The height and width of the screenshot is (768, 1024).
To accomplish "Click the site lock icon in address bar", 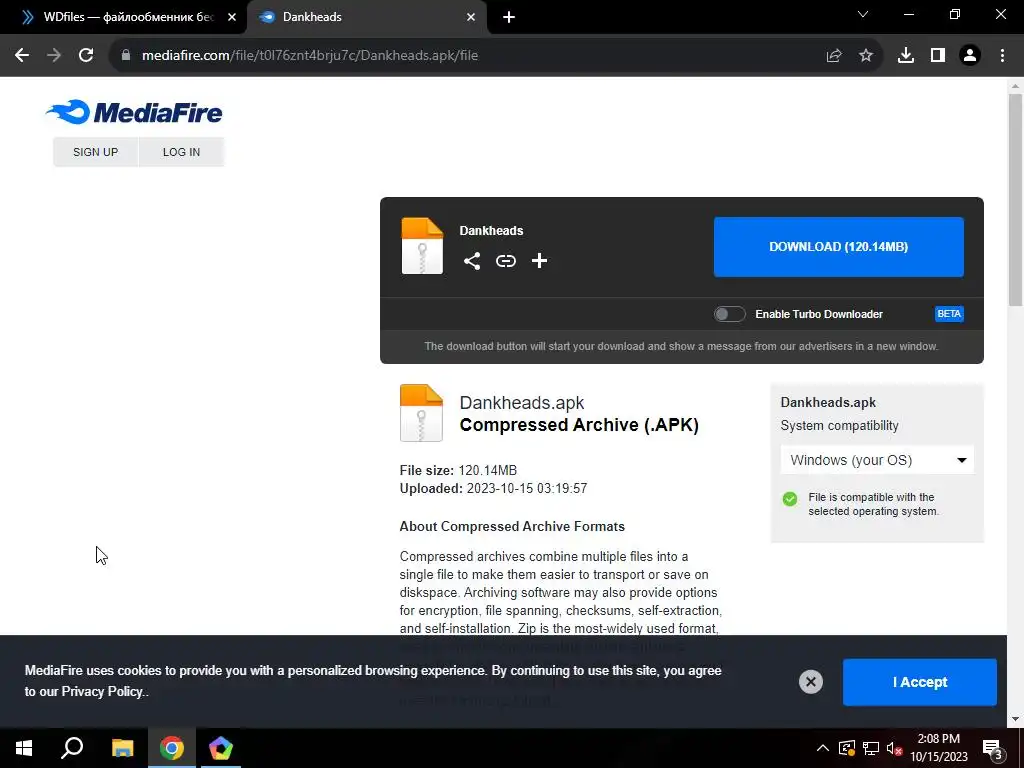I will pyautogui.click(x=126, y=56).
